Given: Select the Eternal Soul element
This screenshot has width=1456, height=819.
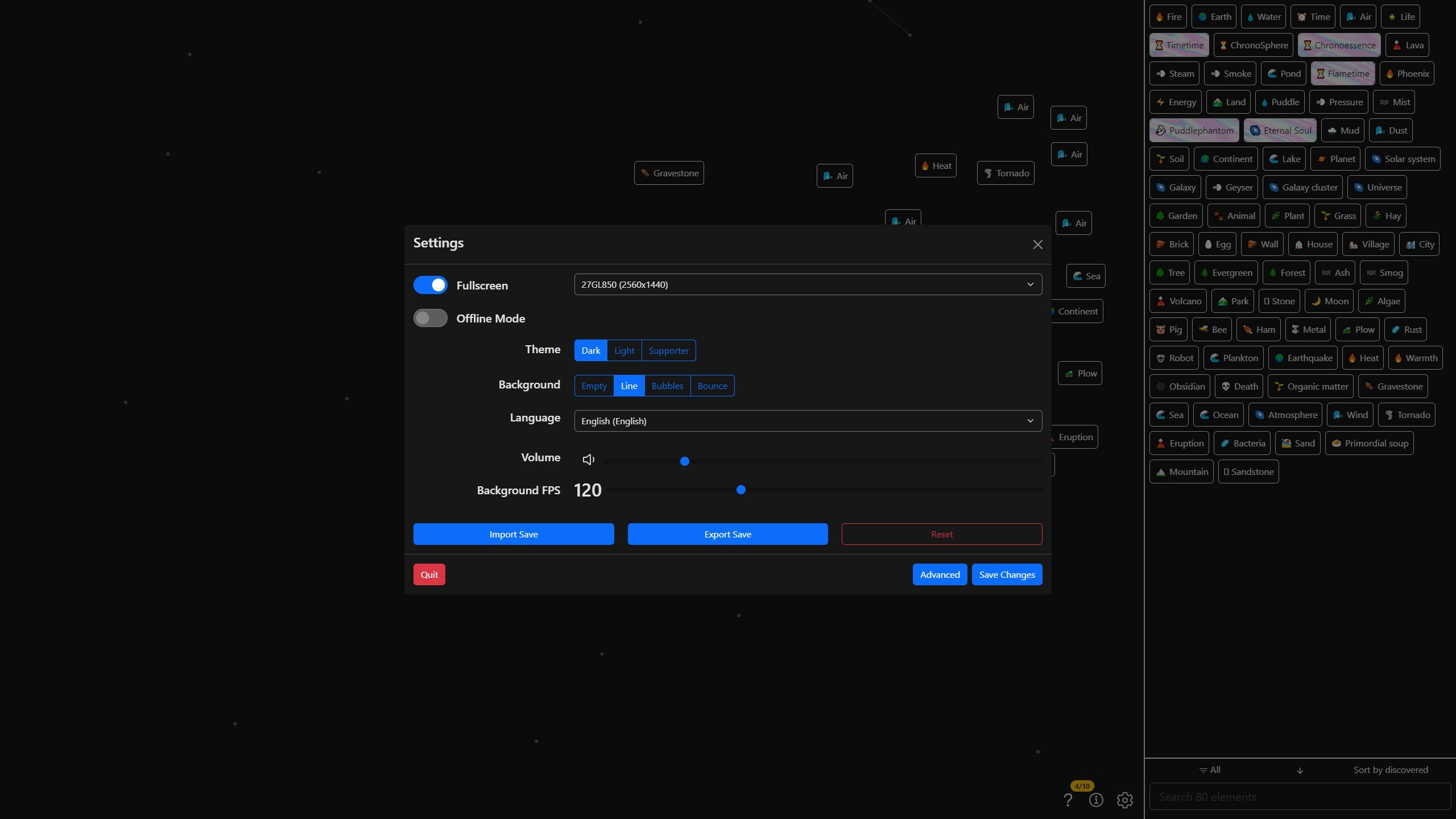Looking at the screenshot, I should tap(1280, 130).
